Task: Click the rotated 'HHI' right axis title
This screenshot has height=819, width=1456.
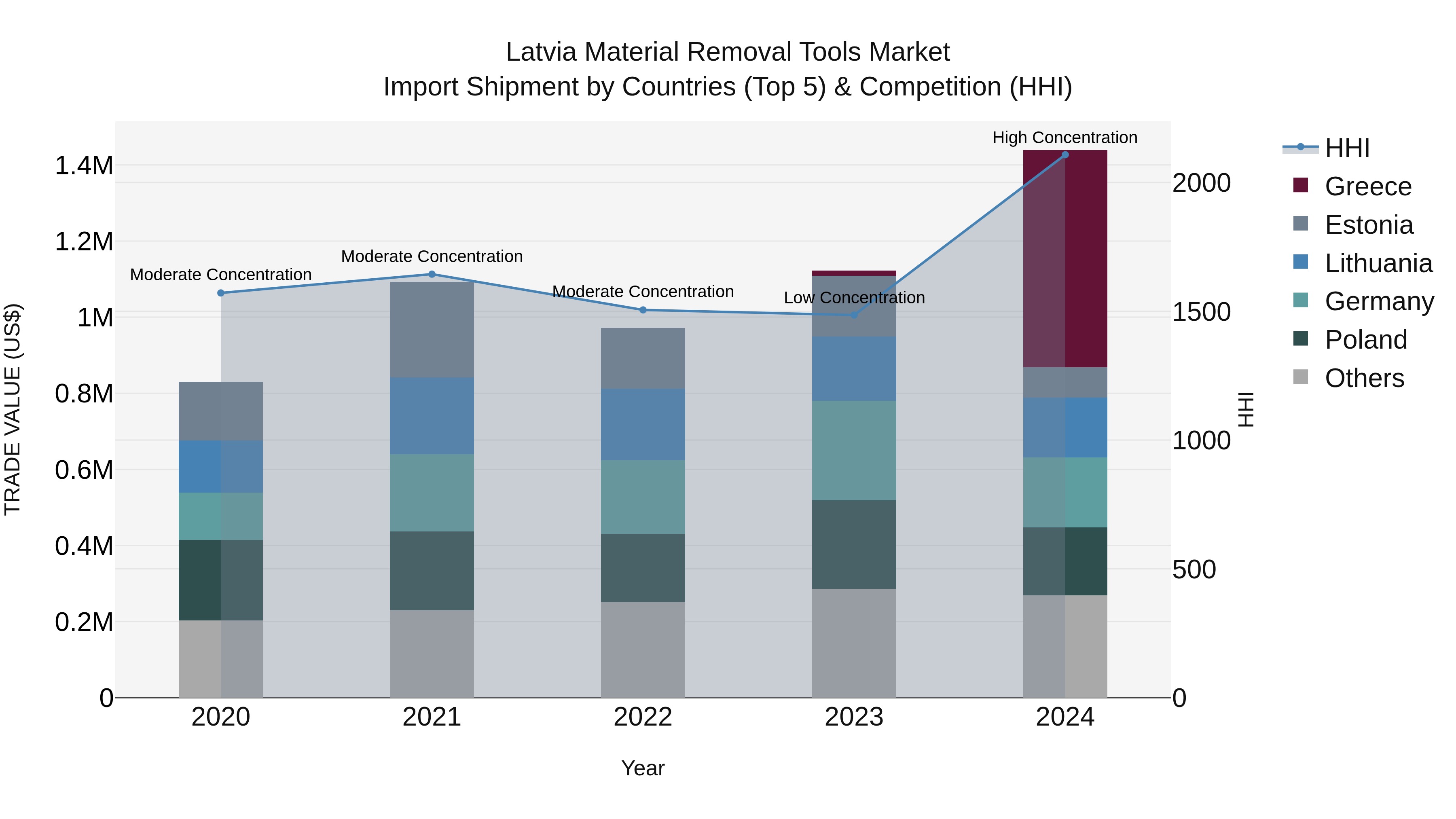Action: 1246,409
